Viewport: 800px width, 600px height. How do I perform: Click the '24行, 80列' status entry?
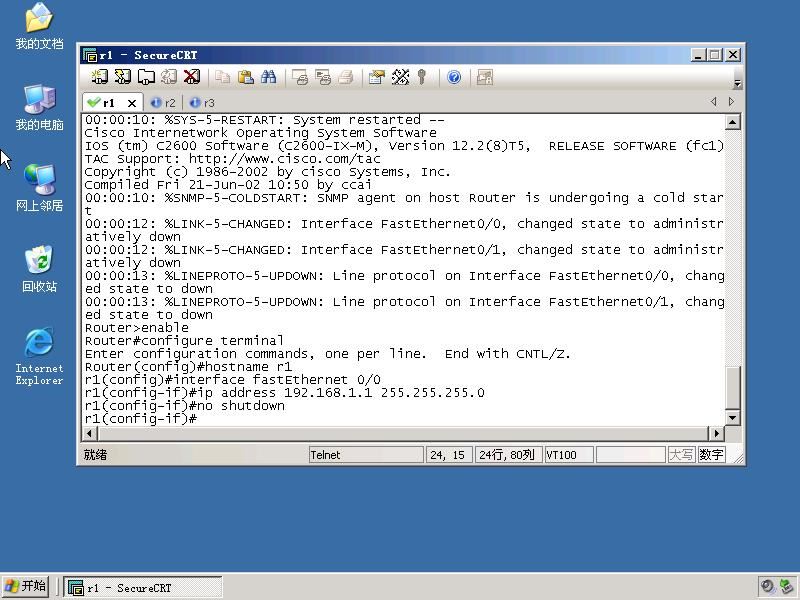pyautogui.click(x=507, y=455)
